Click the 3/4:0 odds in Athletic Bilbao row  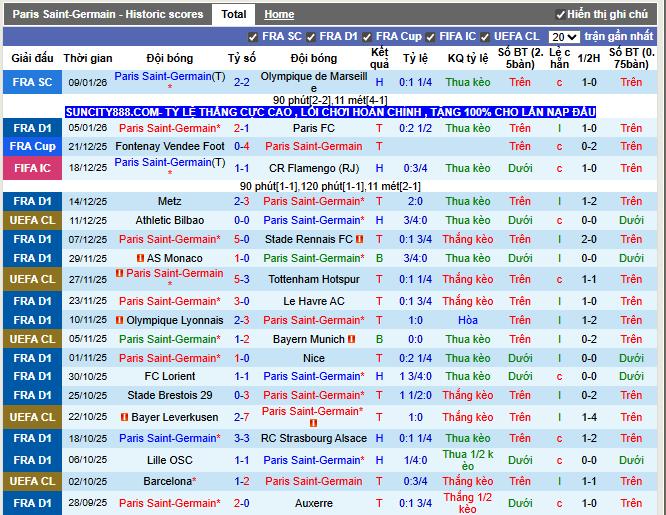[415, 220]
